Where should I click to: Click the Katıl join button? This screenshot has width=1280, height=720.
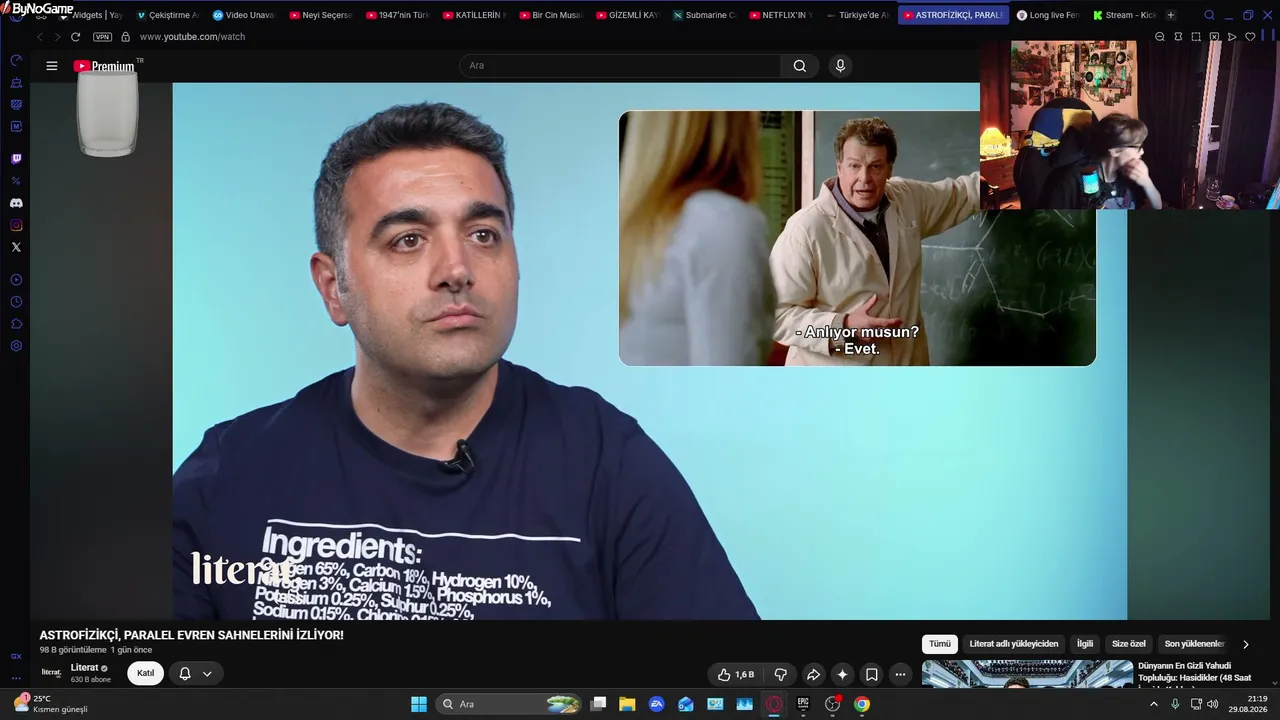[146, 673]
